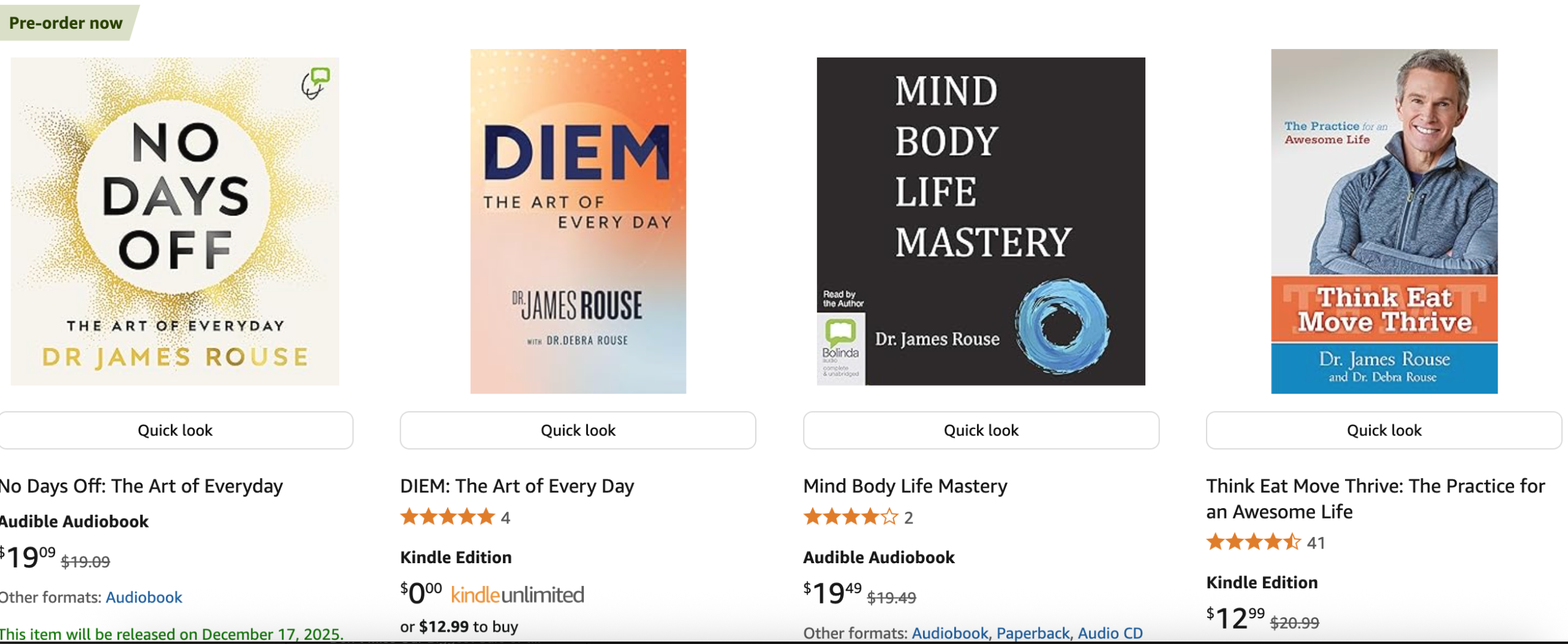Open Think Eat Move Thrive title link
The height and width of the screenshot is (644, 1568).
point(1376,498)
